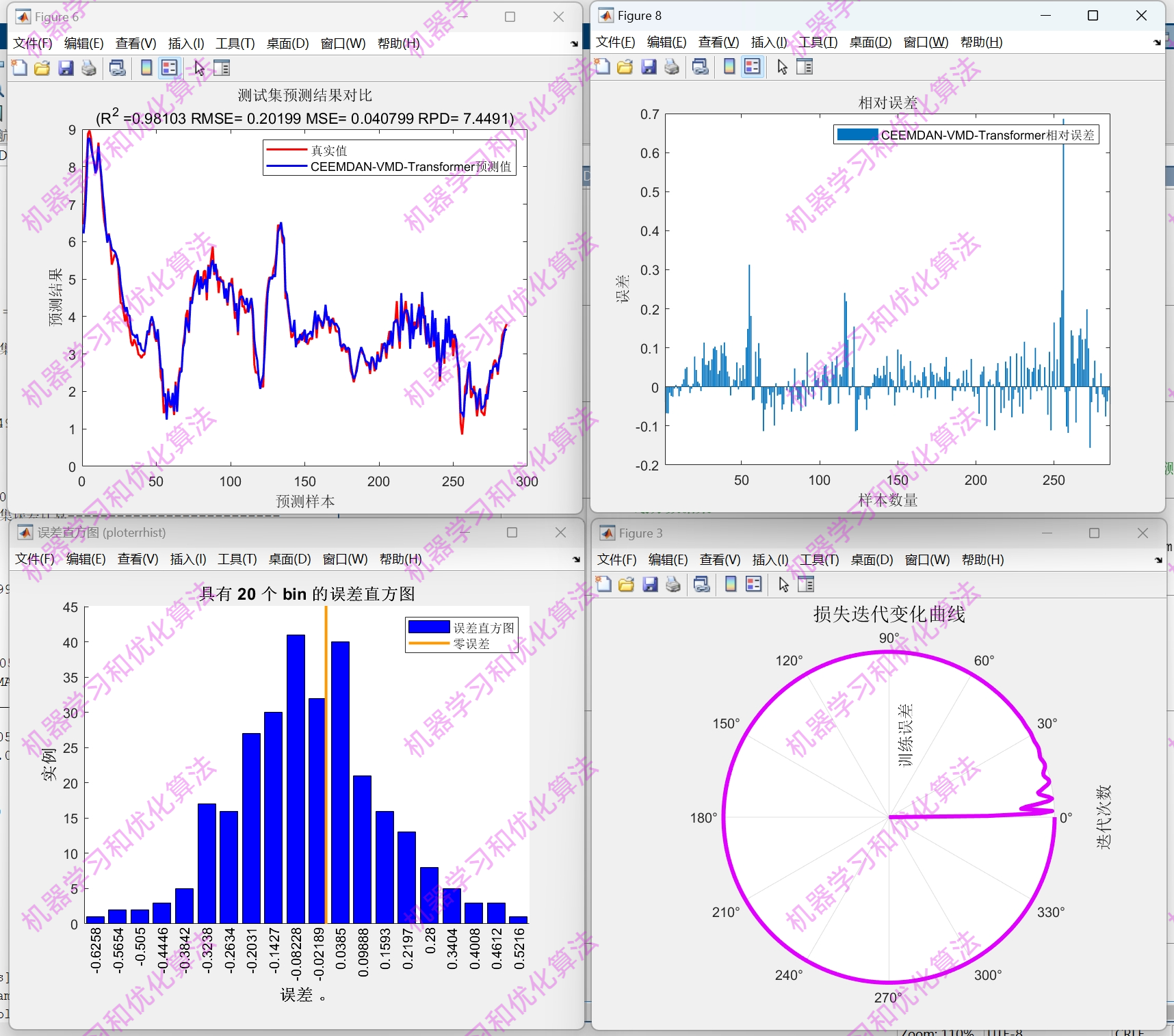Toggle Insert Colorbar in Figure 6 toolbar

[146, 68]
